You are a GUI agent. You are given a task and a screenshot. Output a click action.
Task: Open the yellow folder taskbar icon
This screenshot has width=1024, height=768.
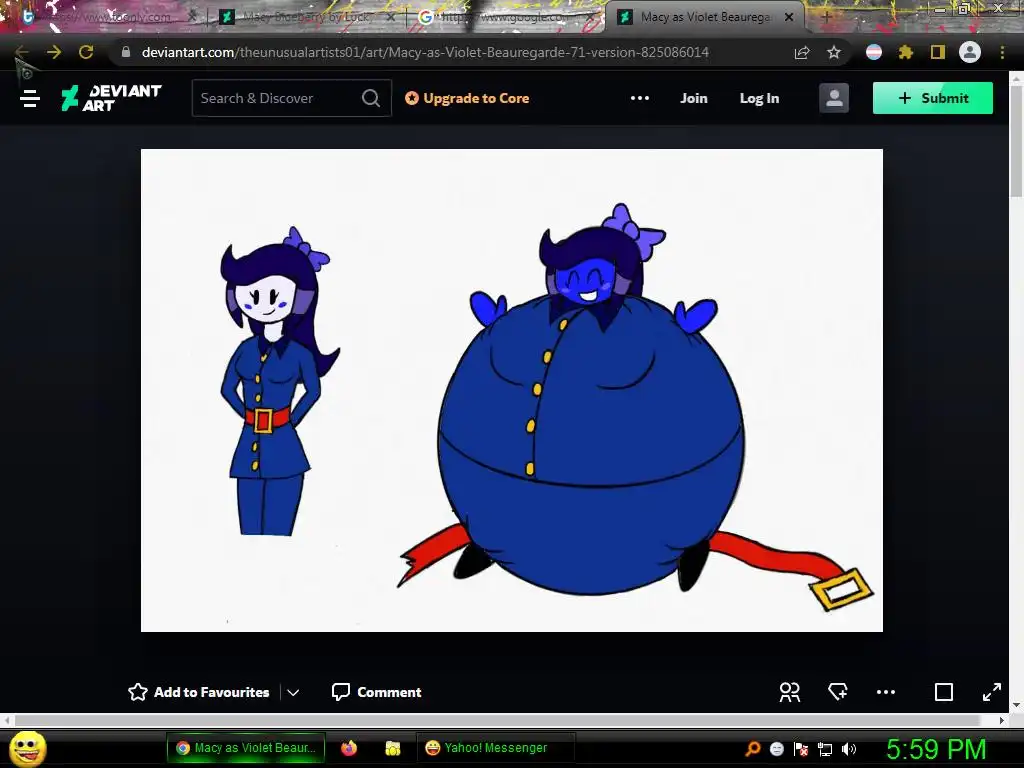pos(392,748)
